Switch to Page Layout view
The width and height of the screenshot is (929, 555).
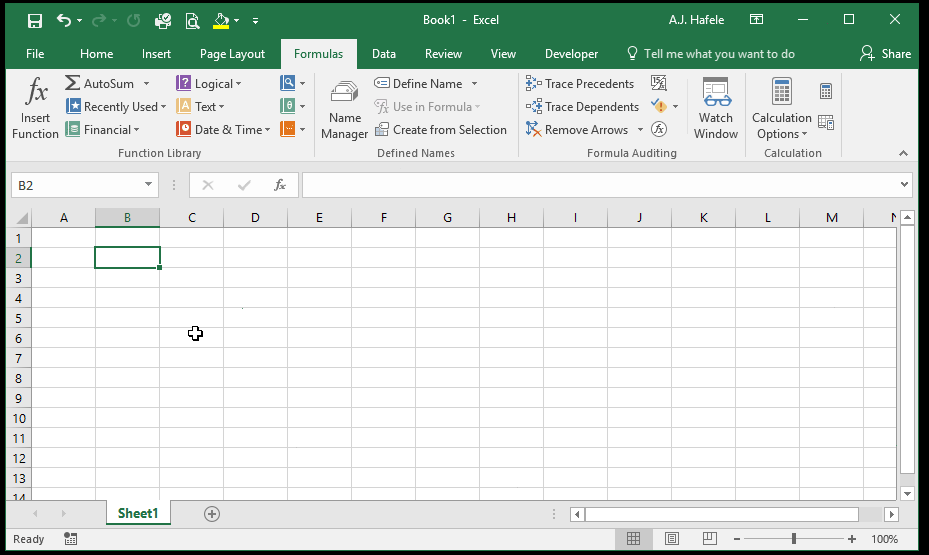tap(671, 538)
